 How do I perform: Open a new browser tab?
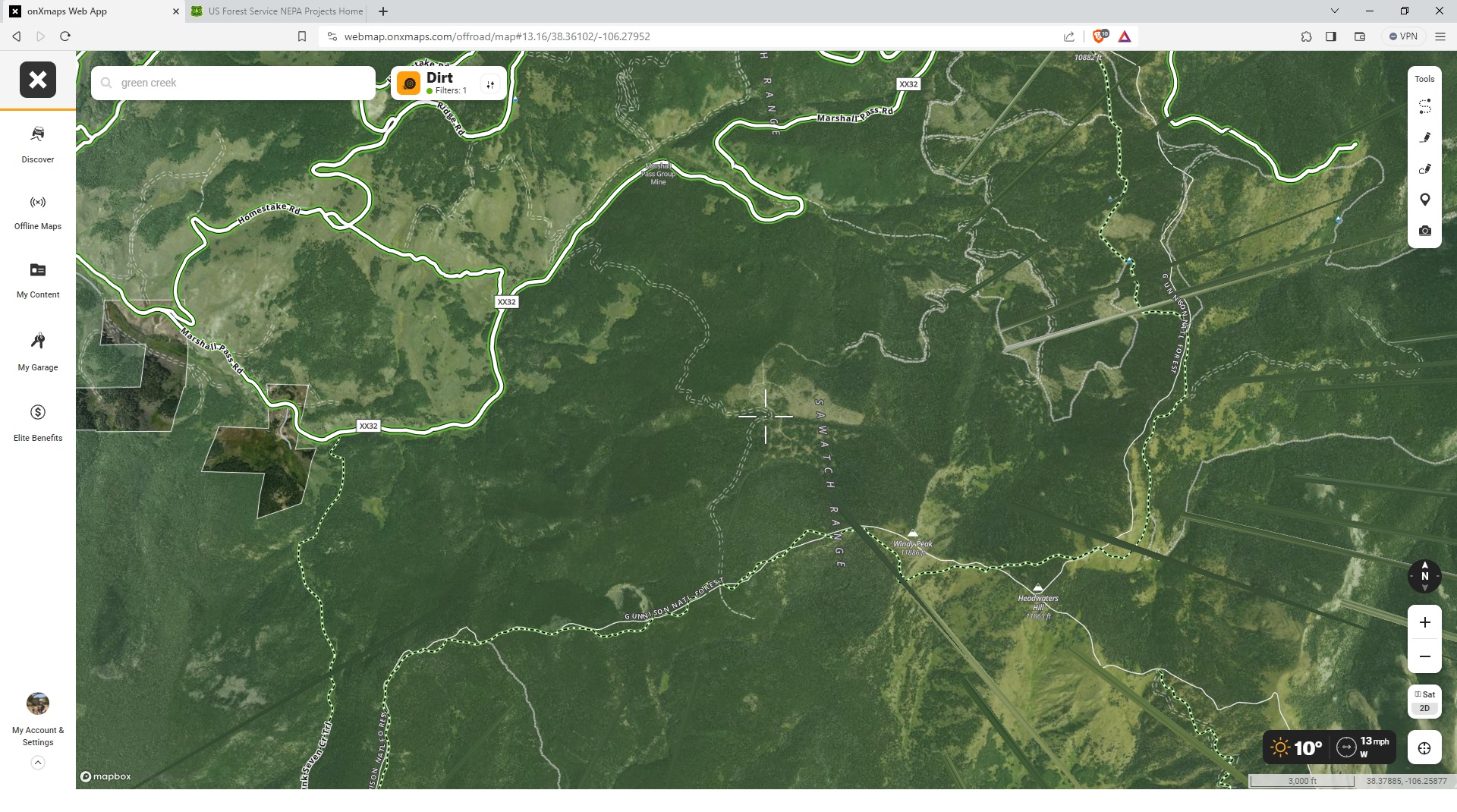383,11
